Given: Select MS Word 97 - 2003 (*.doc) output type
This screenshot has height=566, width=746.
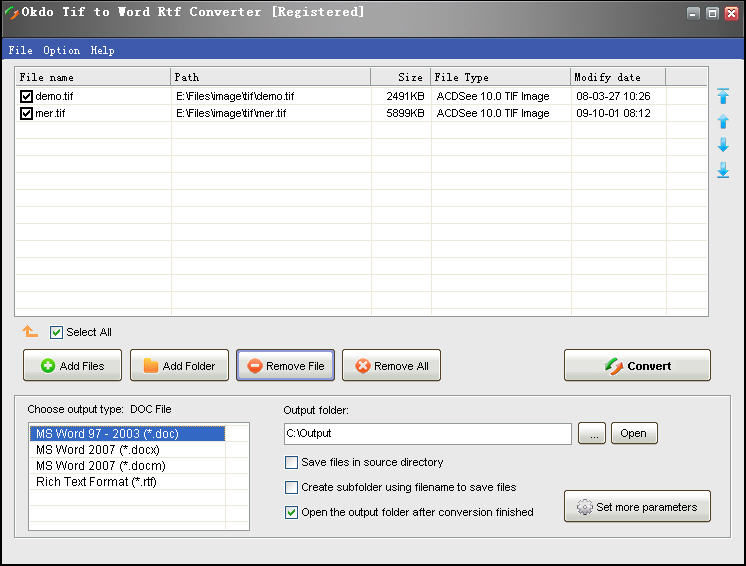Looking at the screenshot, I should click(127, 434).
